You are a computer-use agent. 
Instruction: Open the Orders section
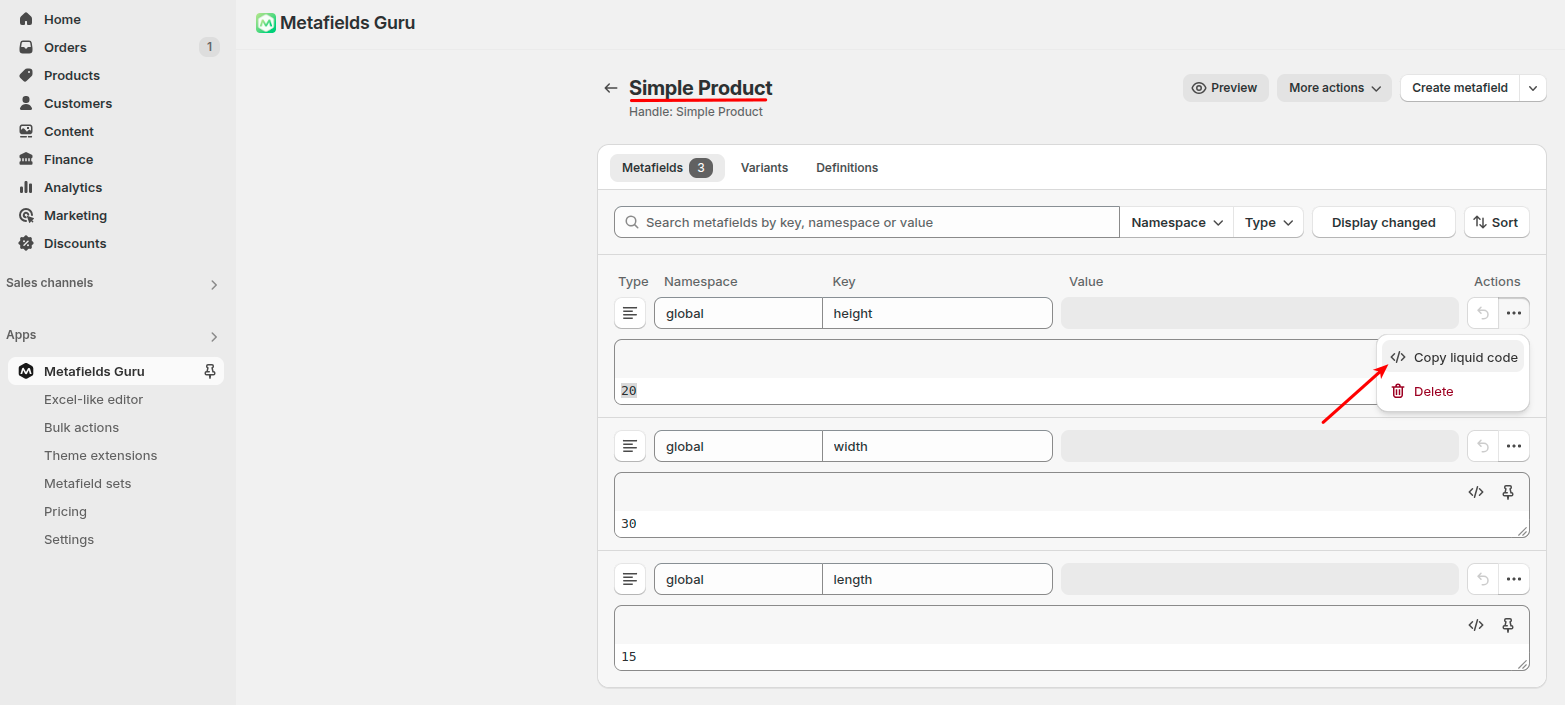coord(65,47)
